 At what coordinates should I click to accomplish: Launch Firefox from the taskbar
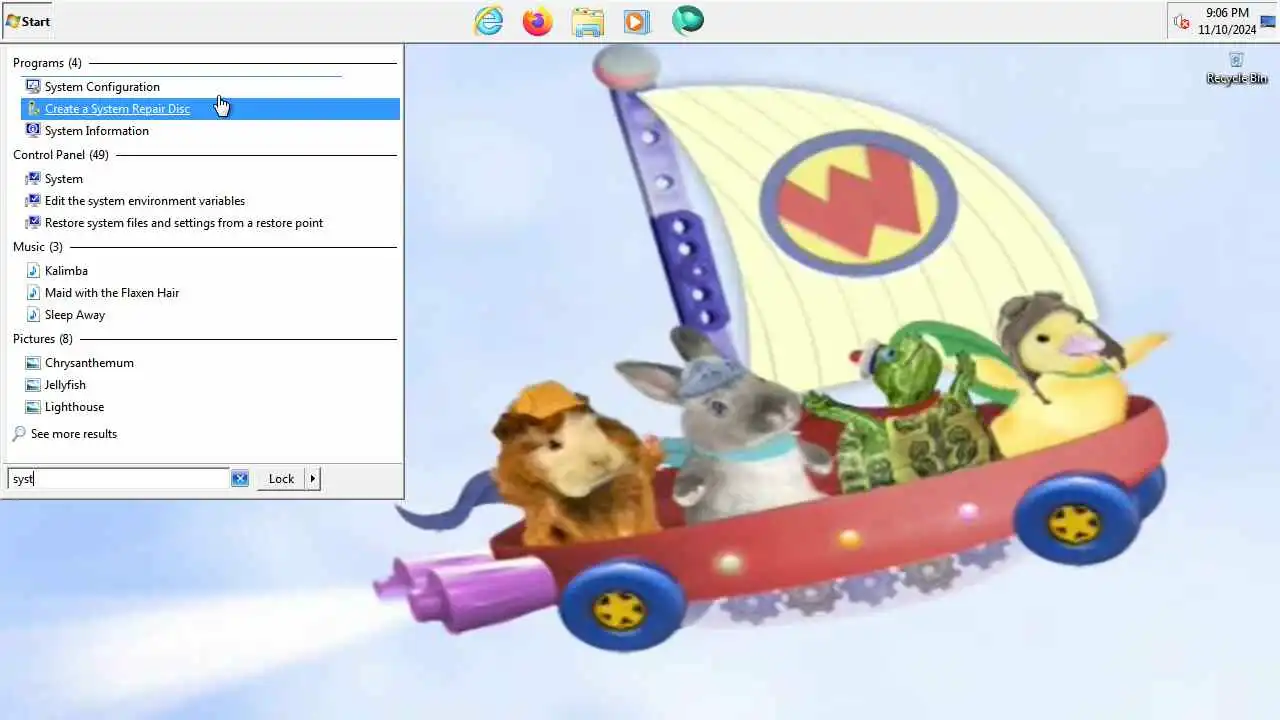538,21
